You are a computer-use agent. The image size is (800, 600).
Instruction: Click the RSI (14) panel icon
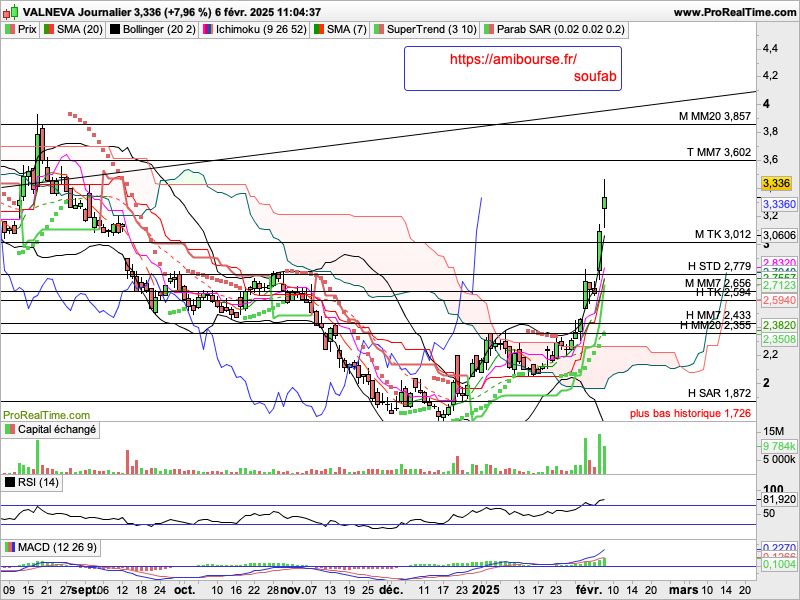tap(10, 482)
